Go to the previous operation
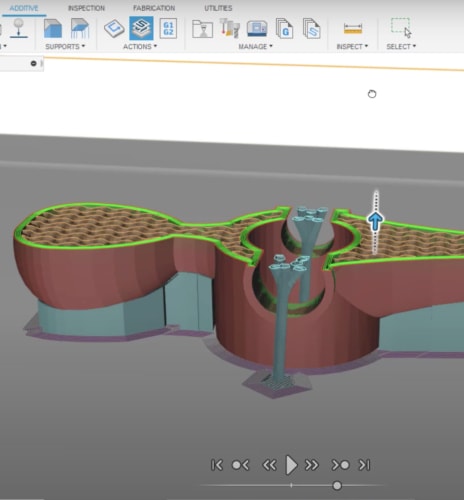The height and width of the screenshot is (500, 464). (x=240, y=465)
